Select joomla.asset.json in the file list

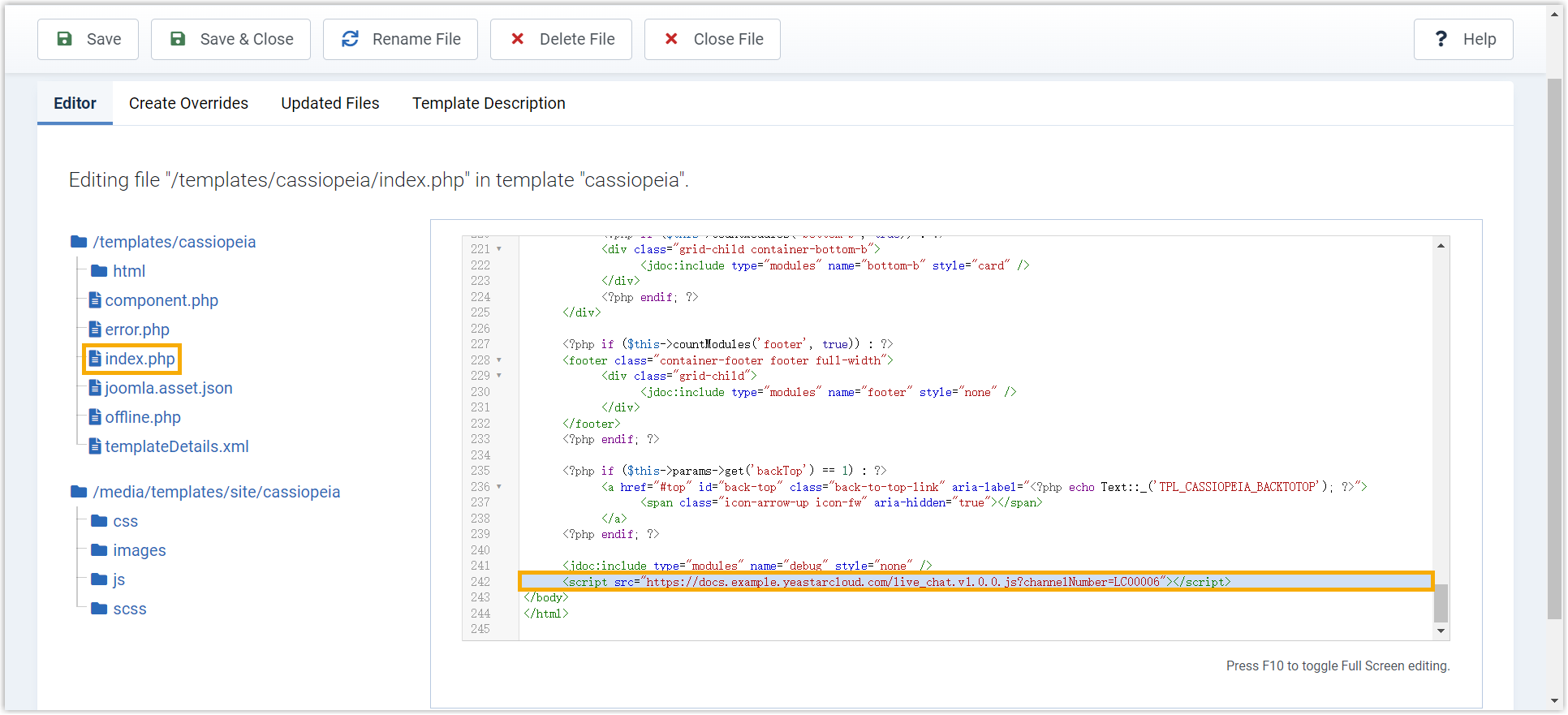click(x=168, y=388)
